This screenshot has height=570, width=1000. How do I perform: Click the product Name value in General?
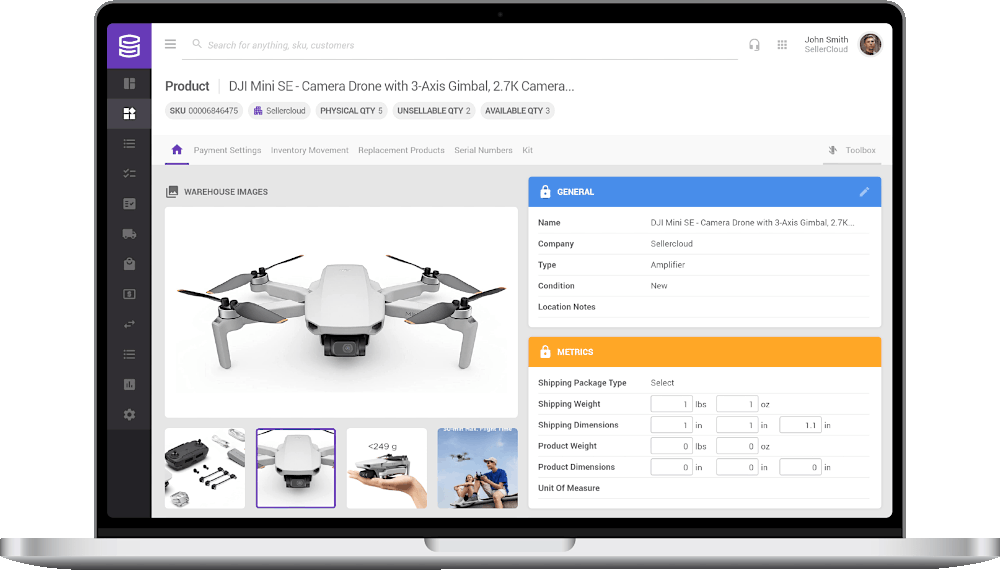753,223
